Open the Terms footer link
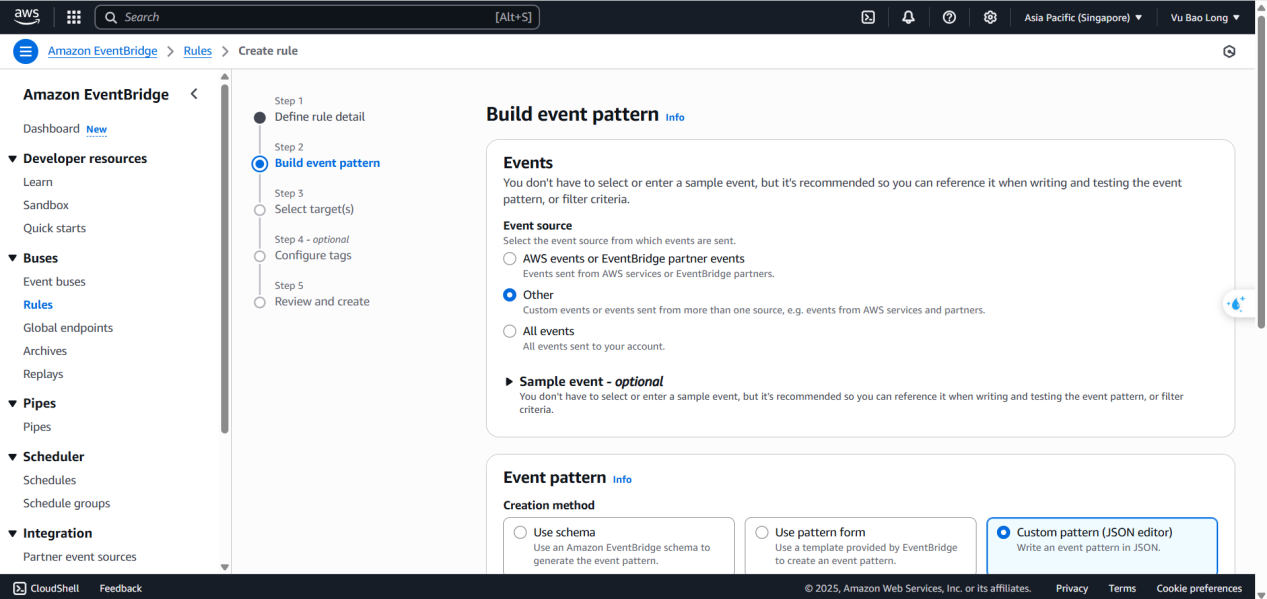The width and height of the screenshot is (1267, 599). coord(1122,588)
